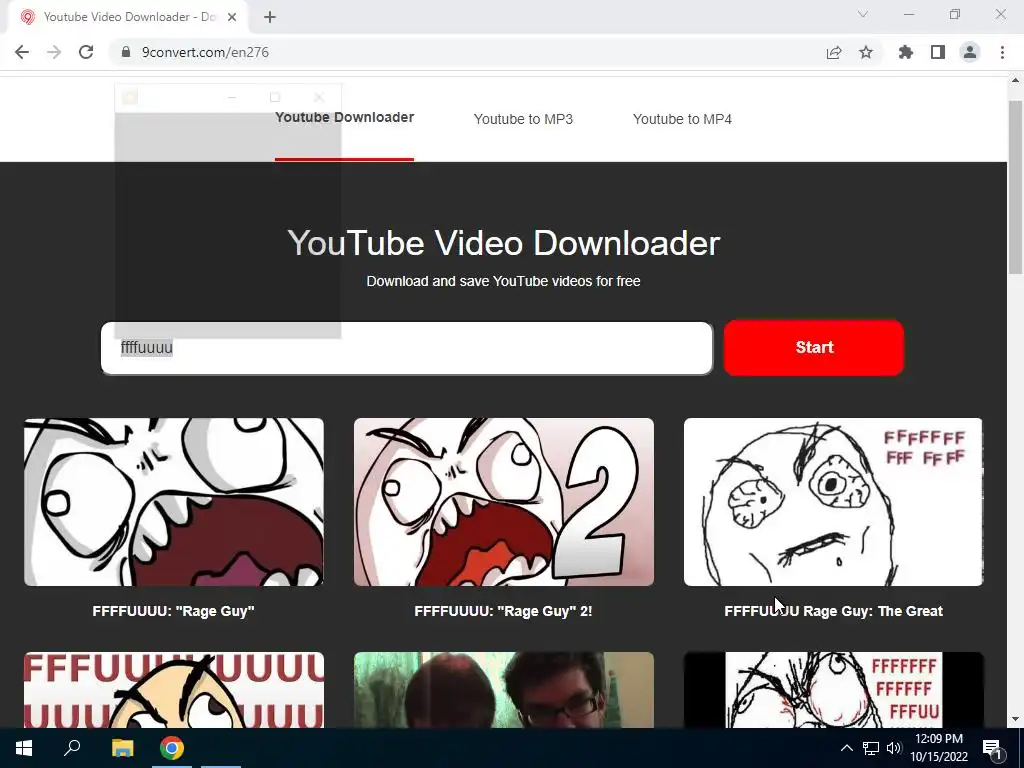Click the red Start button
The width and height of the screenshot is (1024, 768).
pyautogui.click(x=814, y=347)
